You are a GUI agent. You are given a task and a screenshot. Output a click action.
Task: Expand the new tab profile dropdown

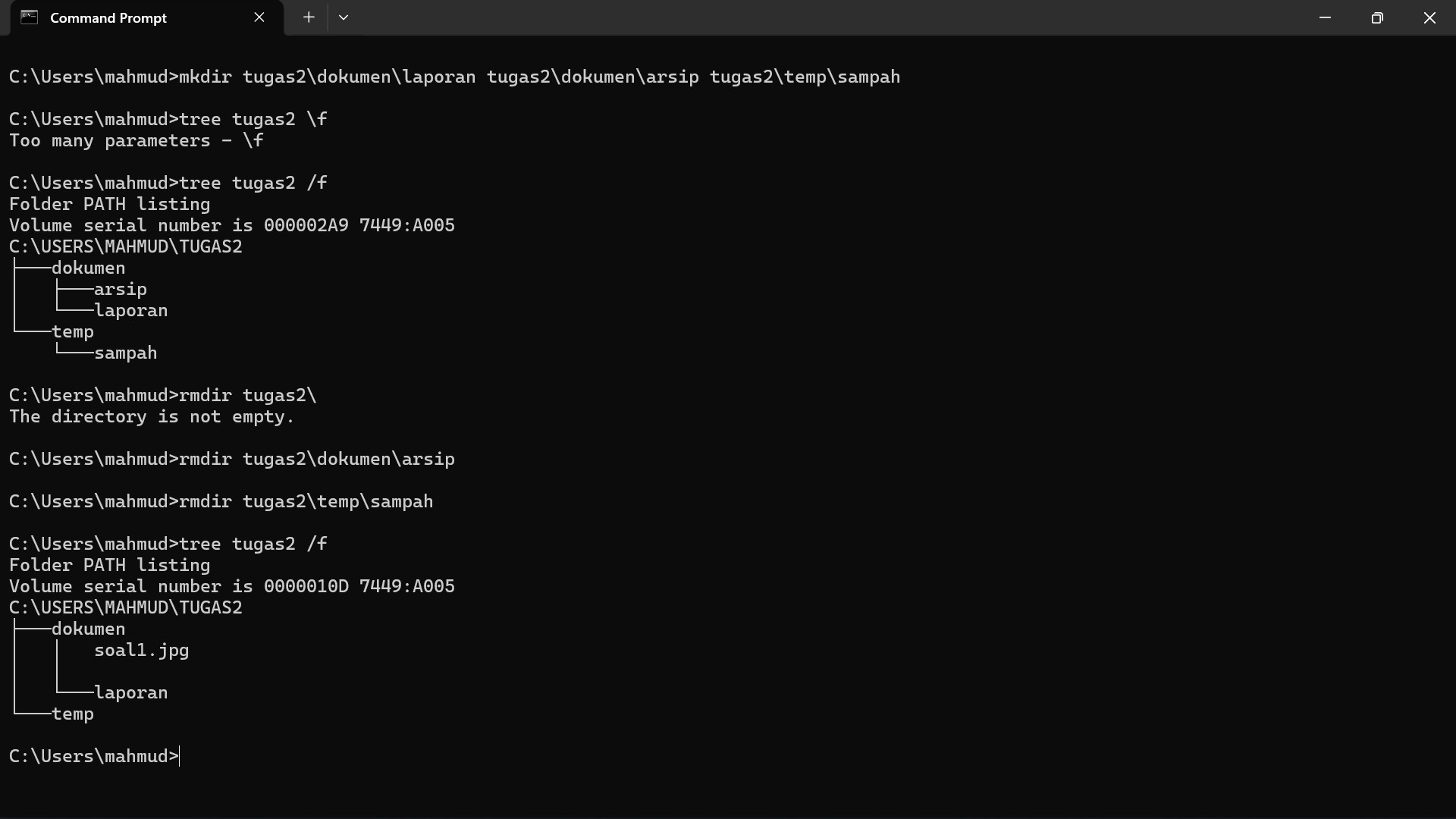click(344, 17)
